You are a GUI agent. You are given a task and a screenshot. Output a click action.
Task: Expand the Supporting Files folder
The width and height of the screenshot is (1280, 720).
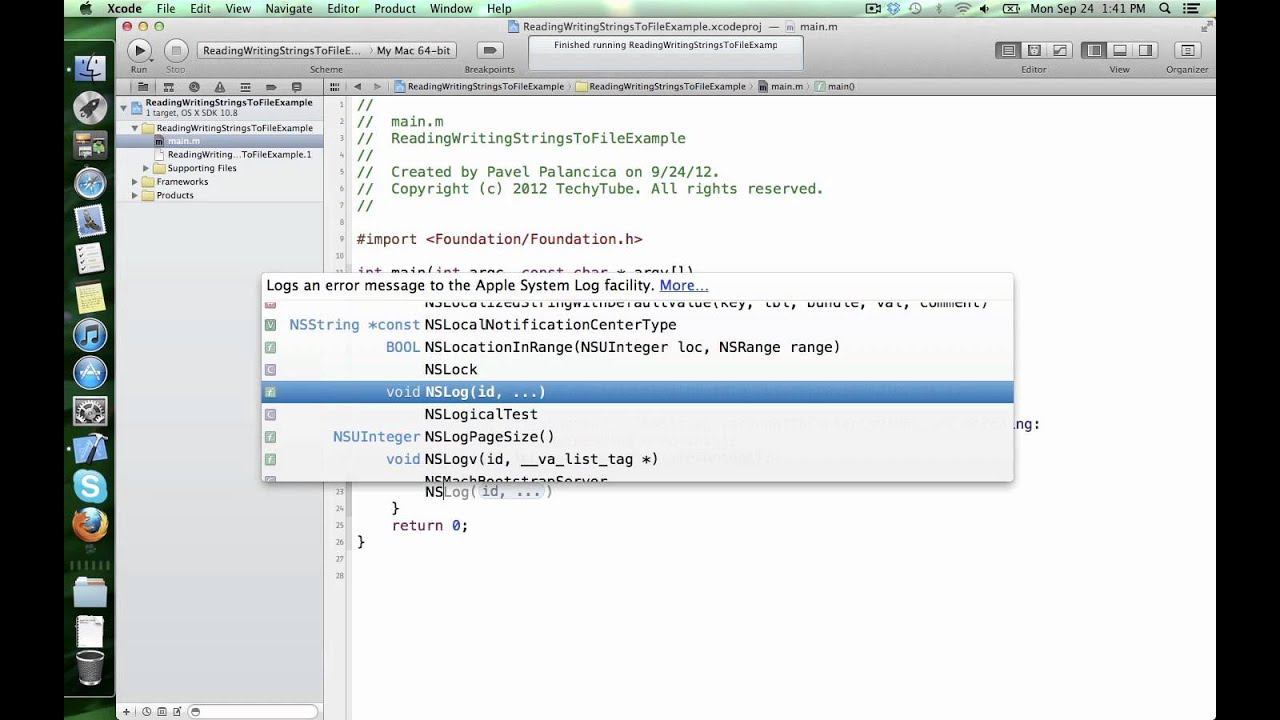click(146, 168)
